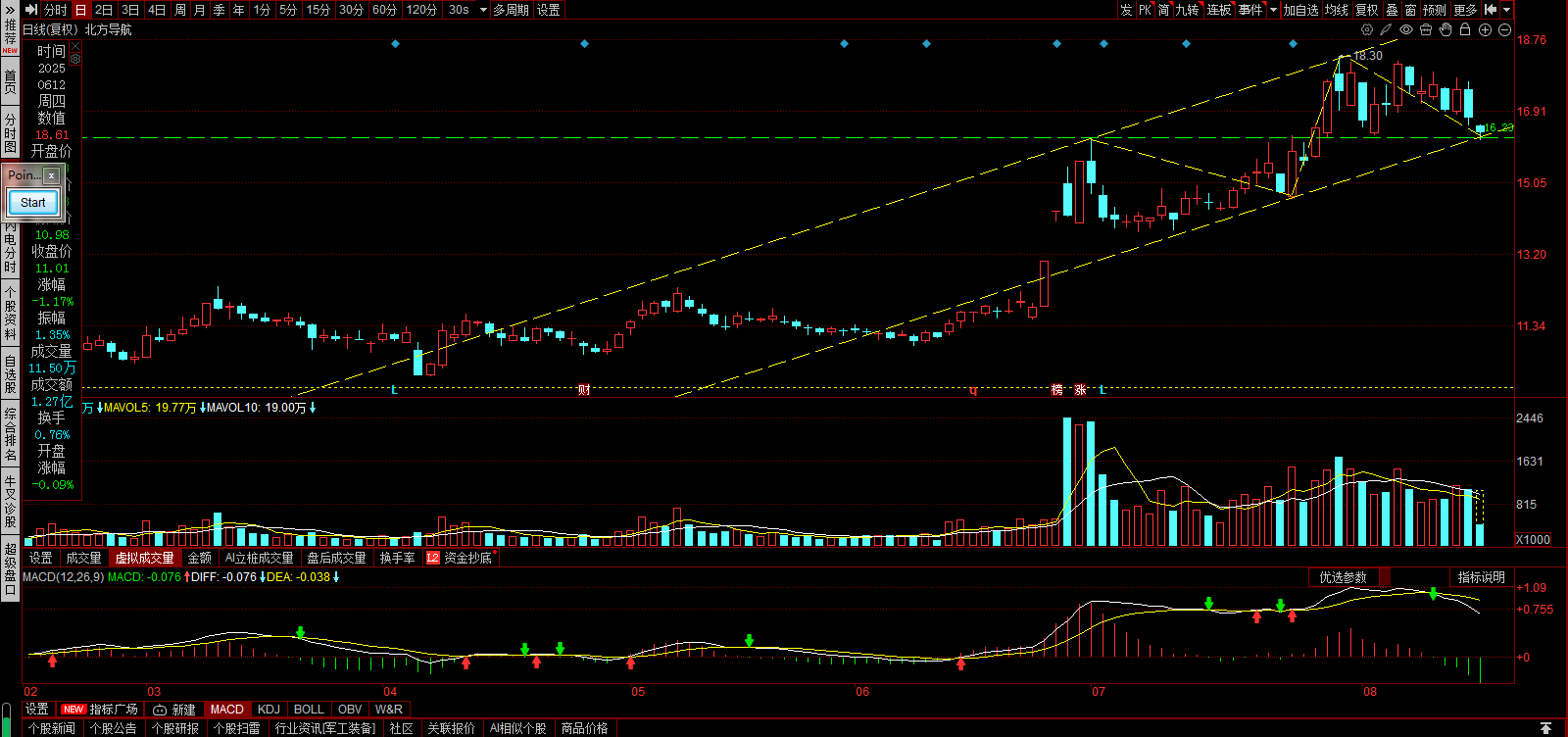
Task: Open 个股研报 research reports tab
Action: click(174, 728)
